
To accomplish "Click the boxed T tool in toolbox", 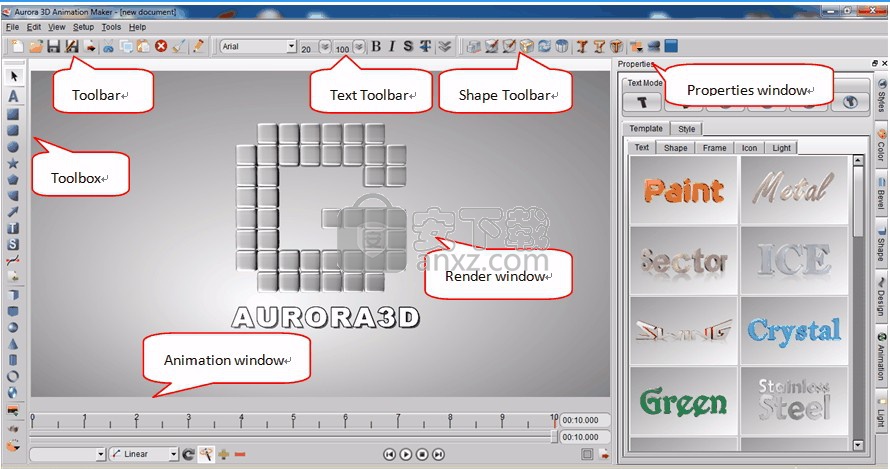I will tap(12, 228).
